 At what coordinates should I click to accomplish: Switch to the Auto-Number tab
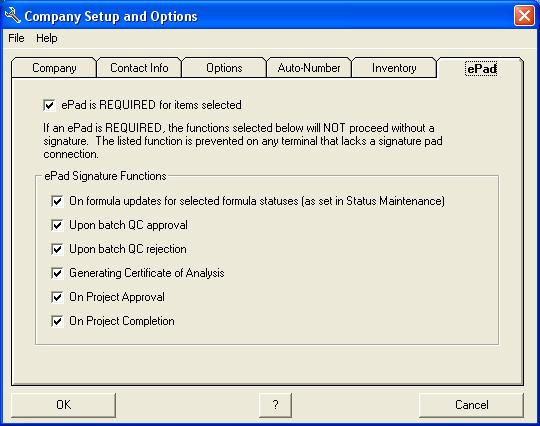click(309, 68)
